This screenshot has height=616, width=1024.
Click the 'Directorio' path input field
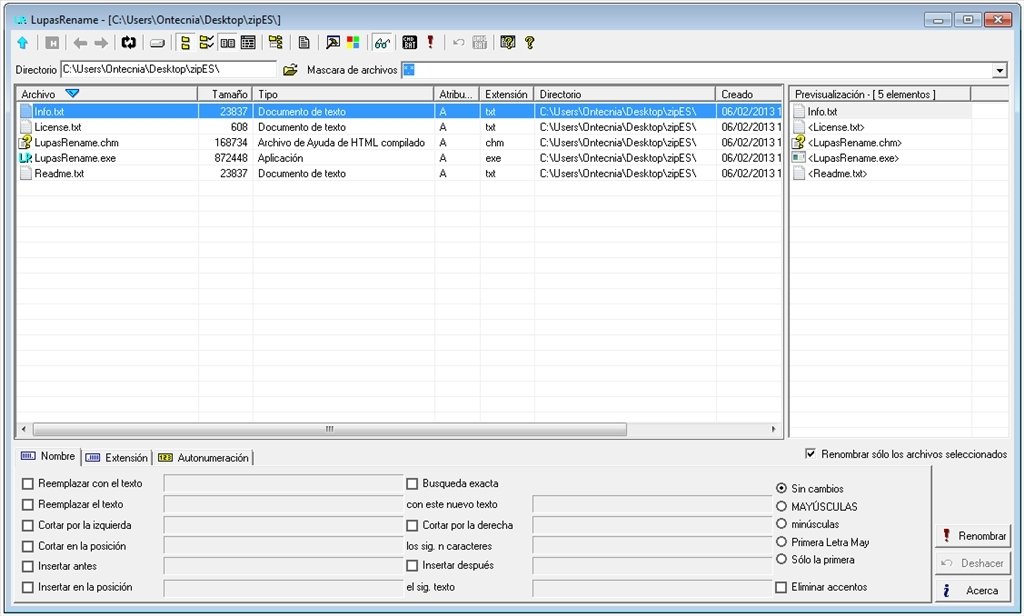tap(168, 69)
